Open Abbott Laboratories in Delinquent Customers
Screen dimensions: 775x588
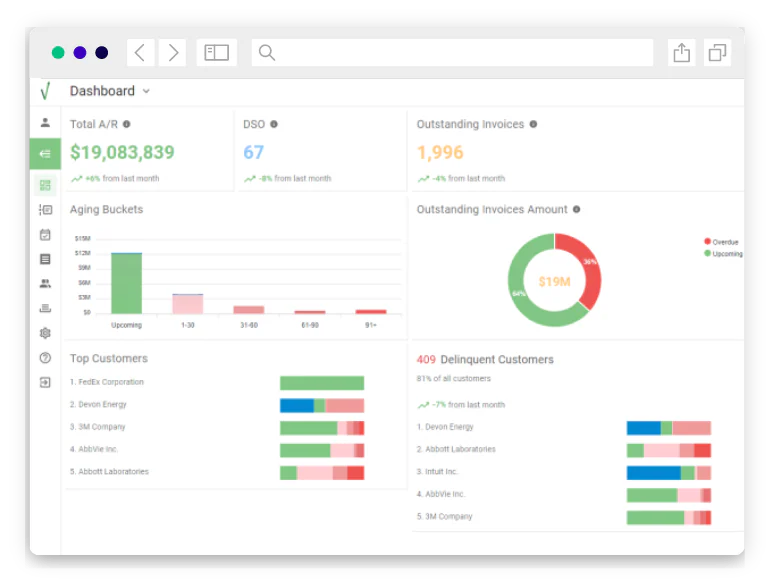pos(456,449)
